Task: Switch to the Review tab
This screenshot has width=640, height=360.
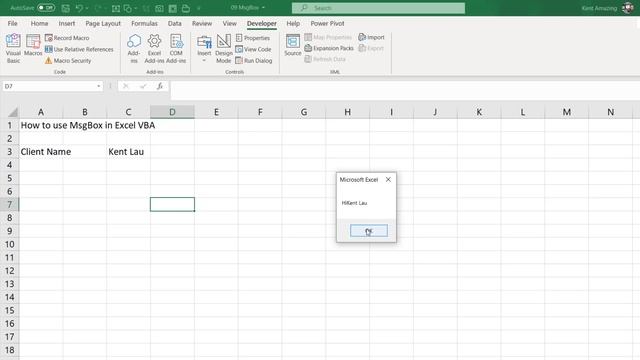Action: [202, 24]
